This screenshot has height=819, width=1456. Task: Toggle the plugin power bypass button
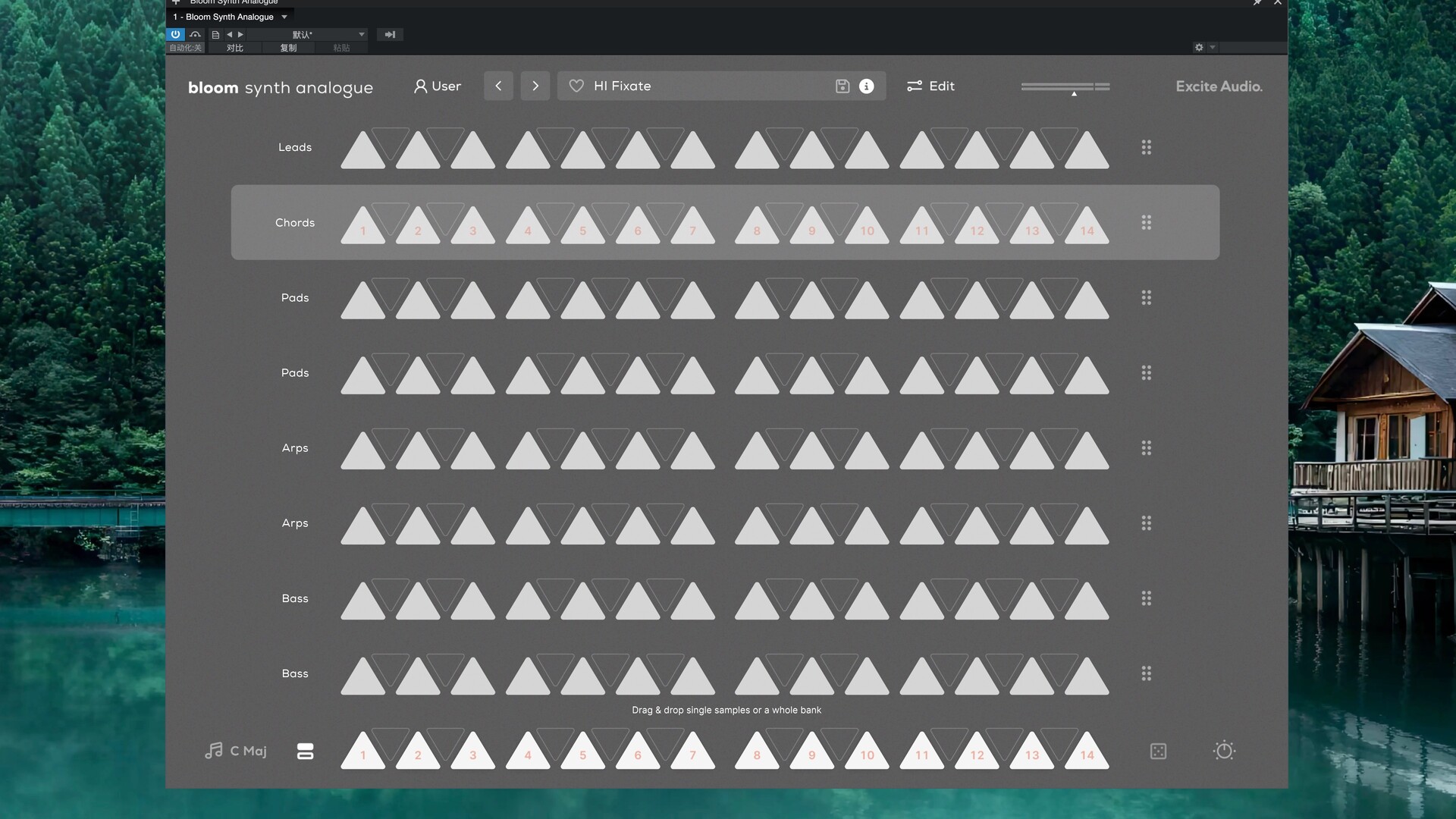point(175,34)
